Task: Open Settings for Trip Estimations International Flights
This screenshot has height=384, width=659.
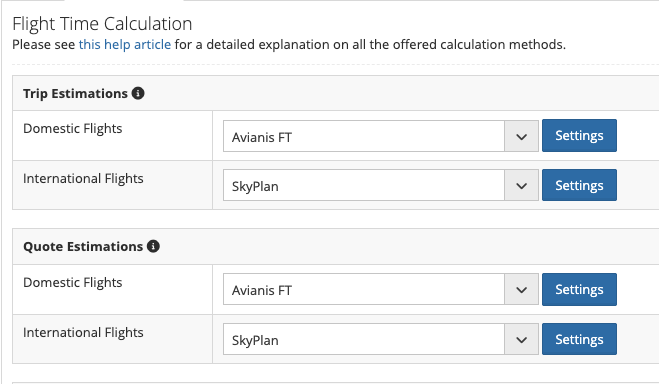Action: tap(579, 185)
